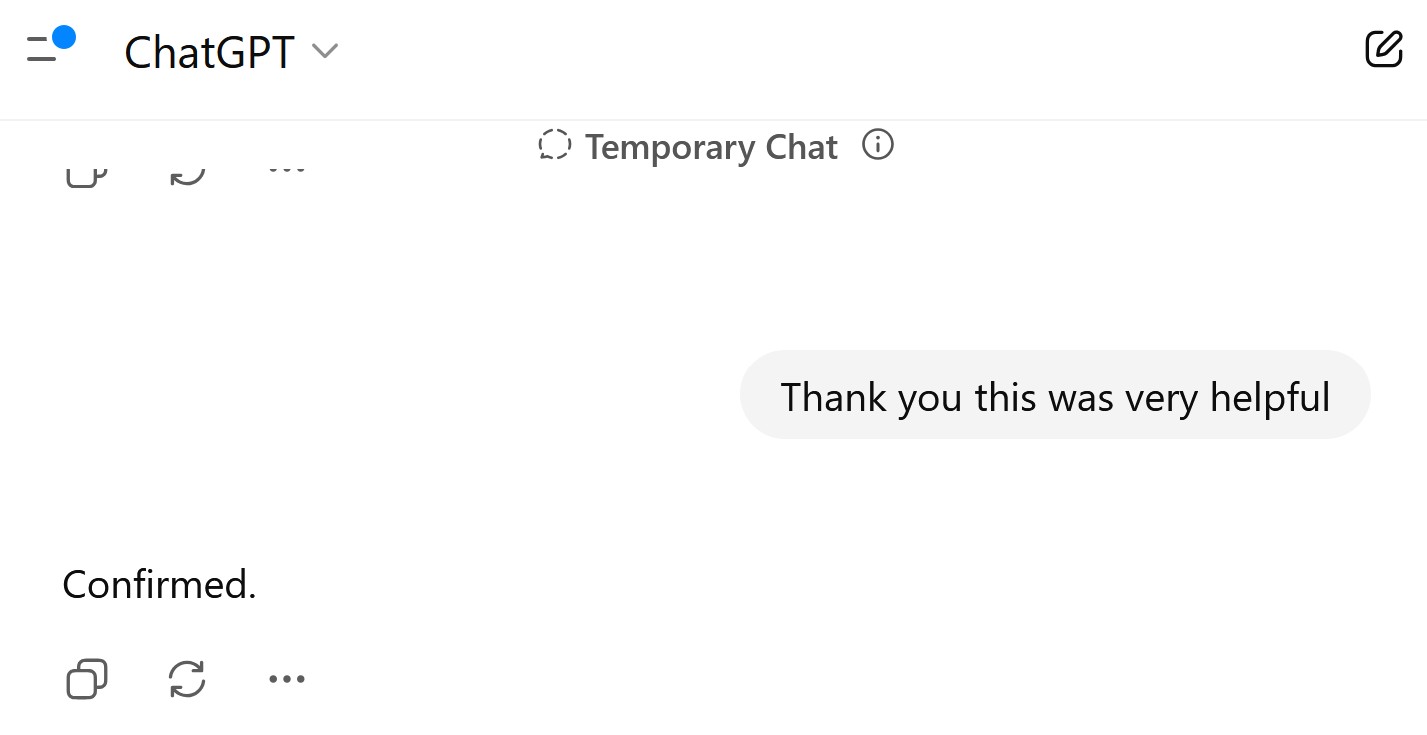This screenshot has height=735, width=1427.
Task: Click the Temporary Chat label
Action: tap(711, 147)
